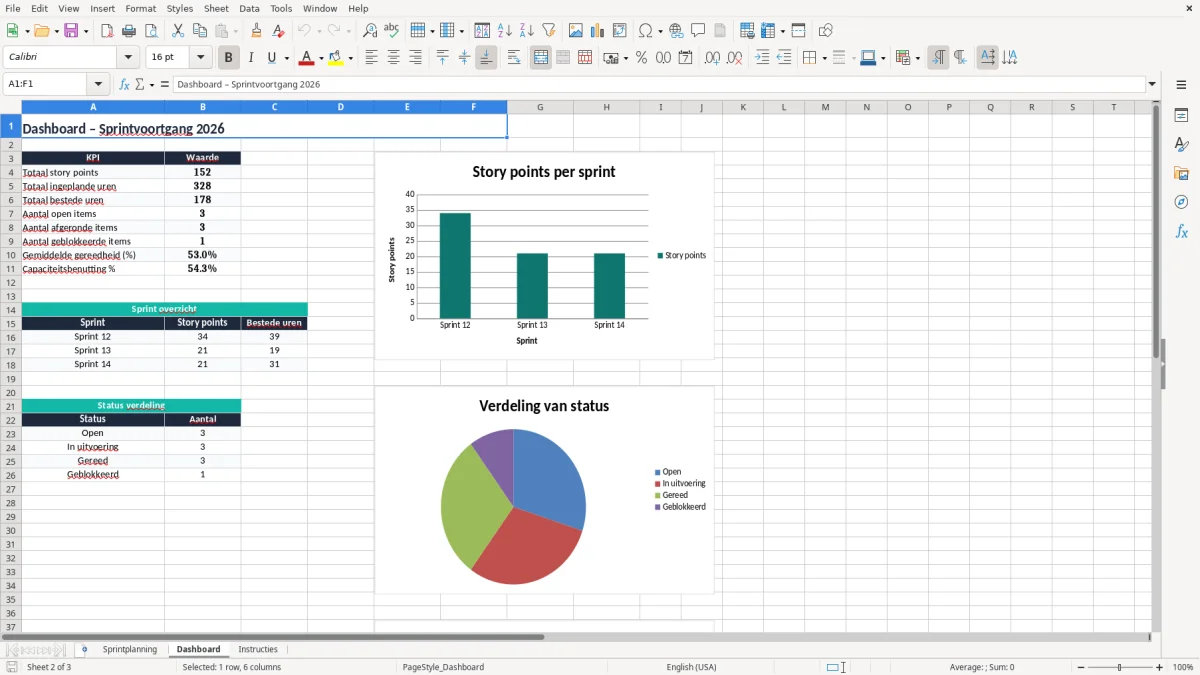
Task: Center text horizontally
Action: (x=393, y=58)
